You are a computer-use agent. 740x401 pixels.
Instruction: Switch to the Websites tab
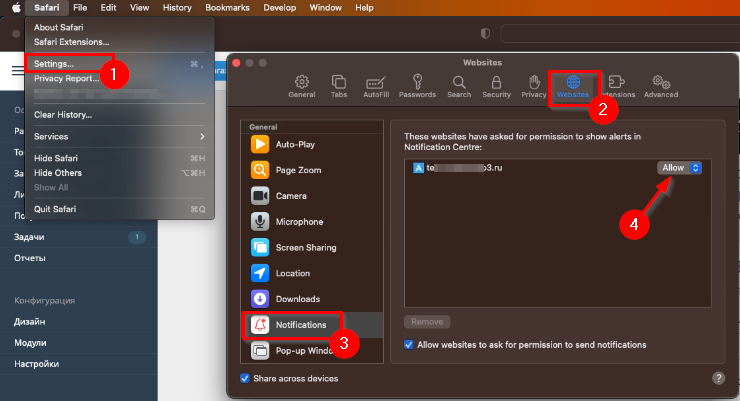click(573, 85)
